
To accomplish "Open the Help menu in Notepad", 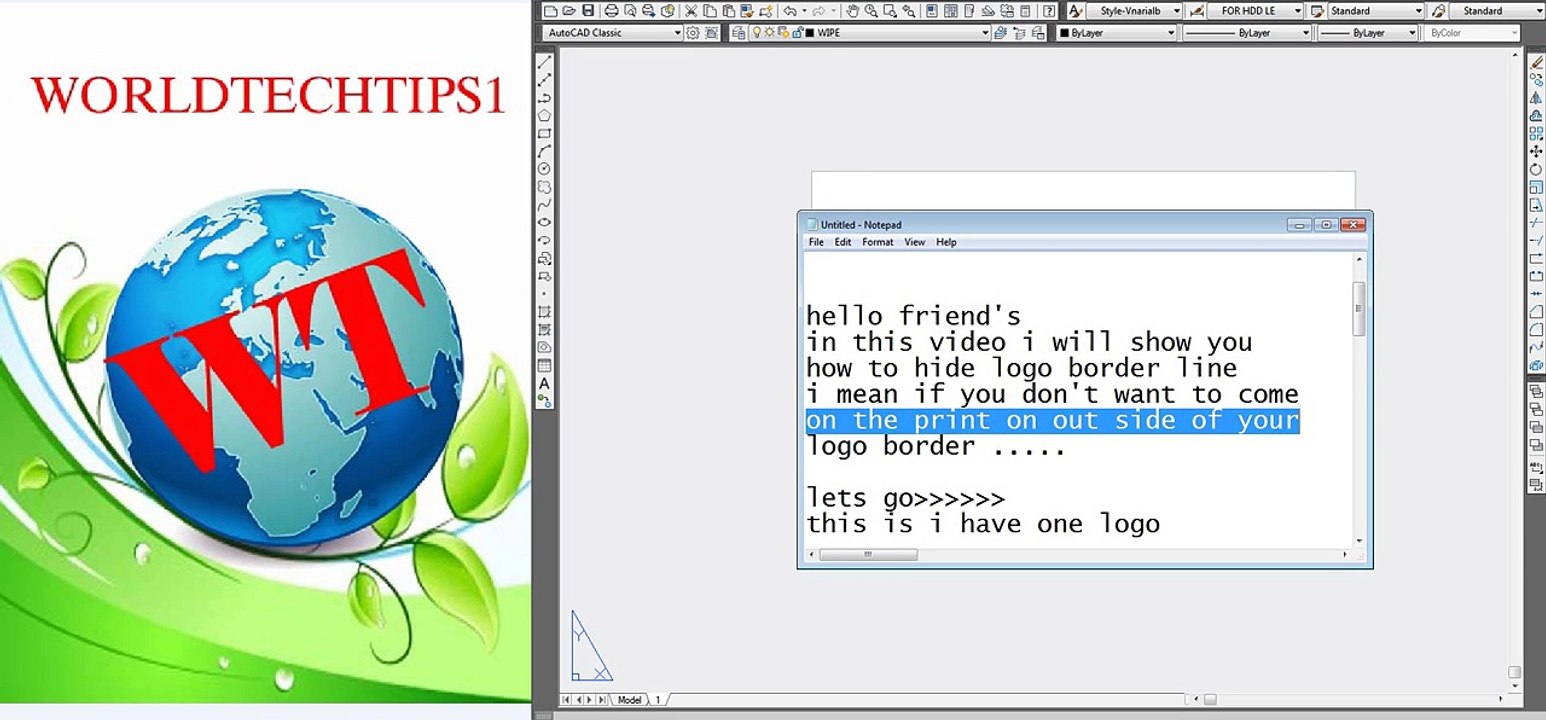I will (946, 242).
